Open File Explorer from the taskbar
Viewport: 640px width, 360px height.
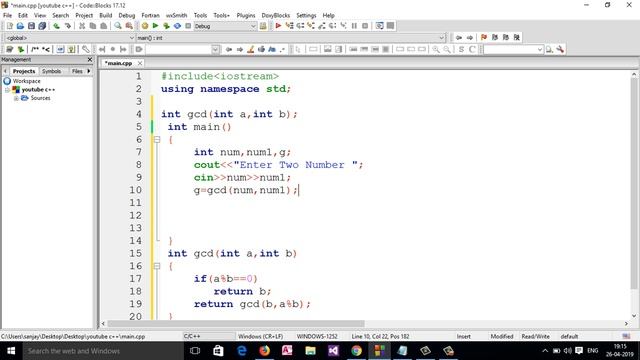pyautogui.click(x=311, y=351)
